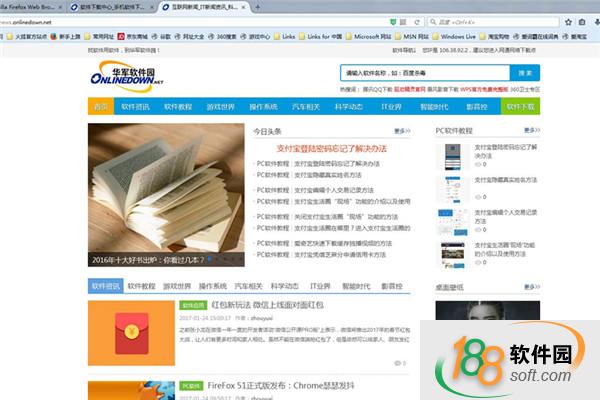Open 操作系统 in the blue navigation bar
This screenshot has width=600, height=400.
(x=263, y=106)
